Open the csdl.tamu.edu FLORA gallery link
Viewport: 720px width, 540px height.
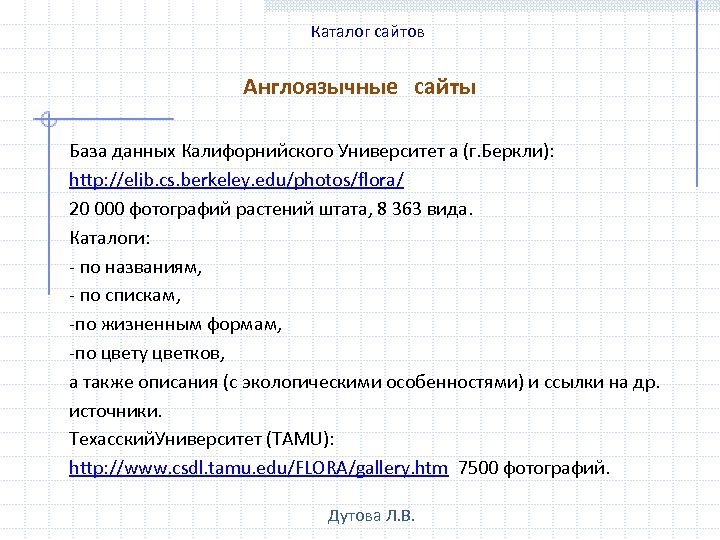pyautogui.click(x=259, y=468)
